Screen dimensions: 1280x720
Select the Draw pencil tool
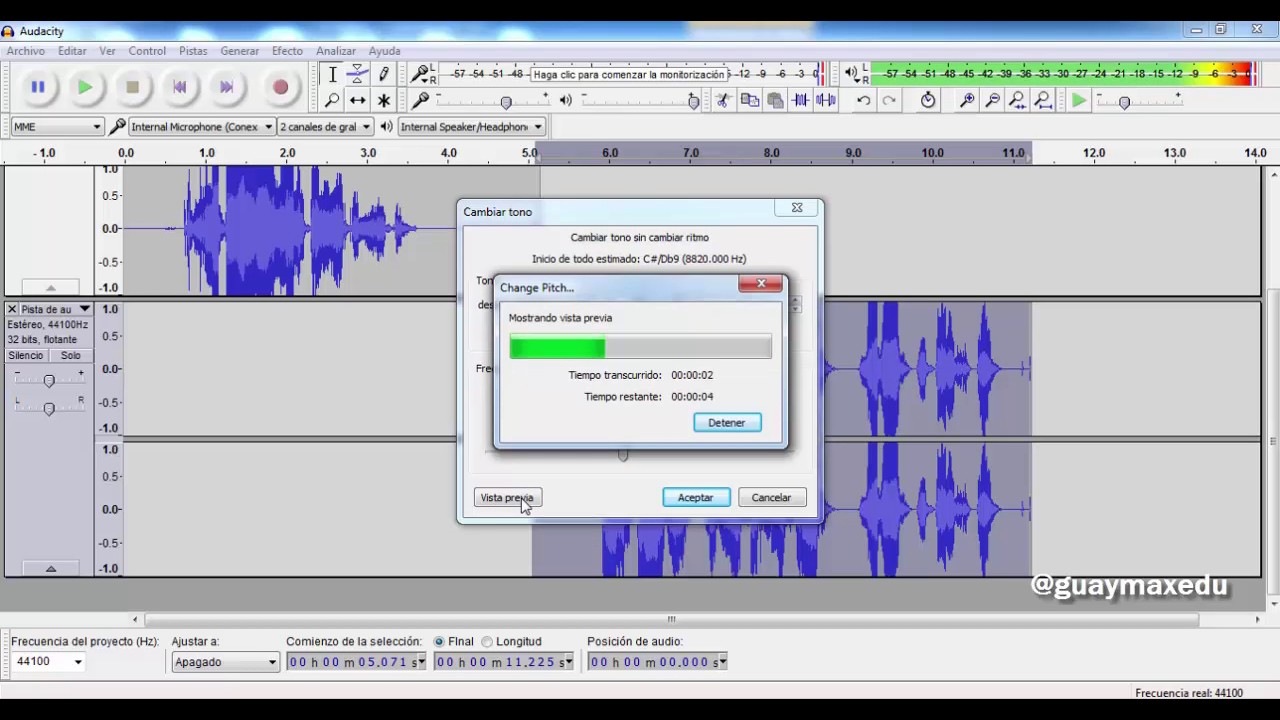[384, 75]
